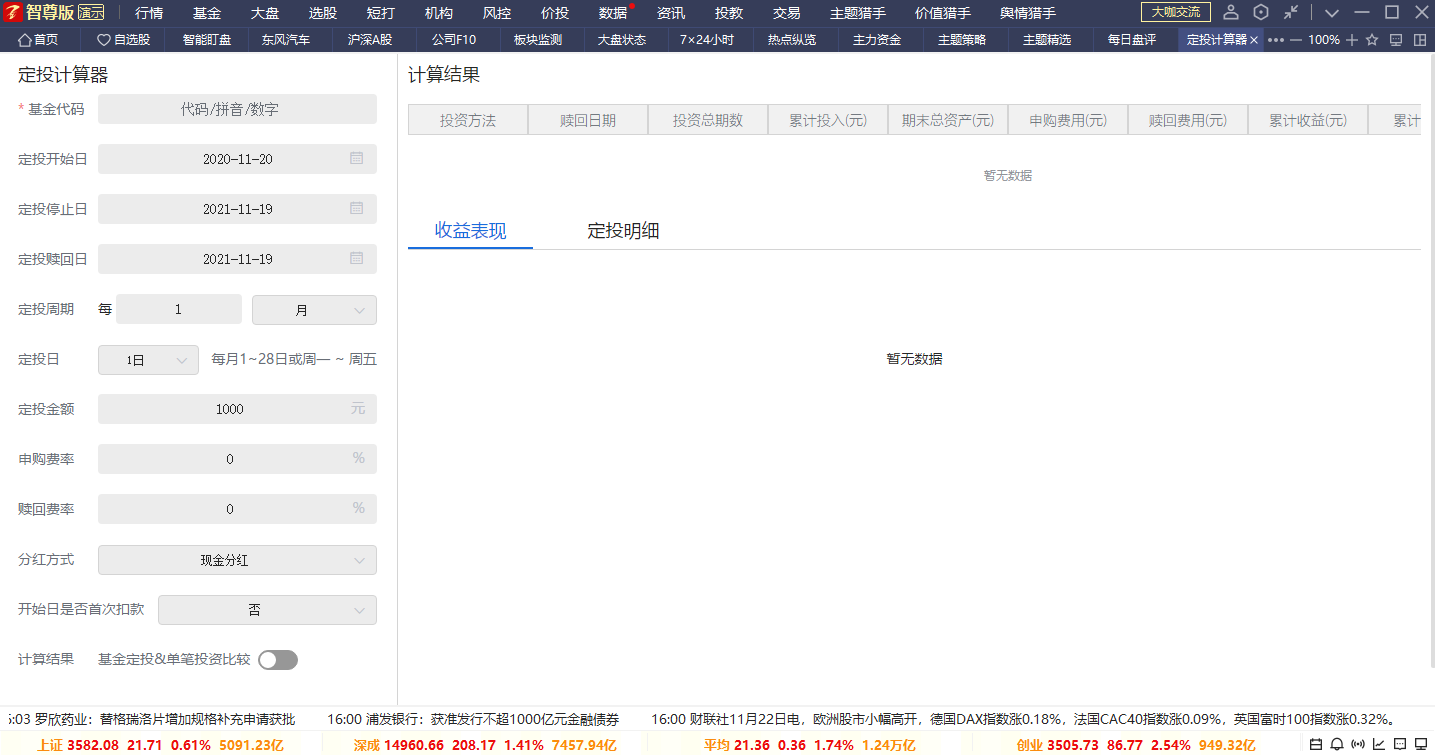Viewport: 1435px width, 755px height.
Task: Switch to the 定投明细 tab
Action: (x=623, y=231)
